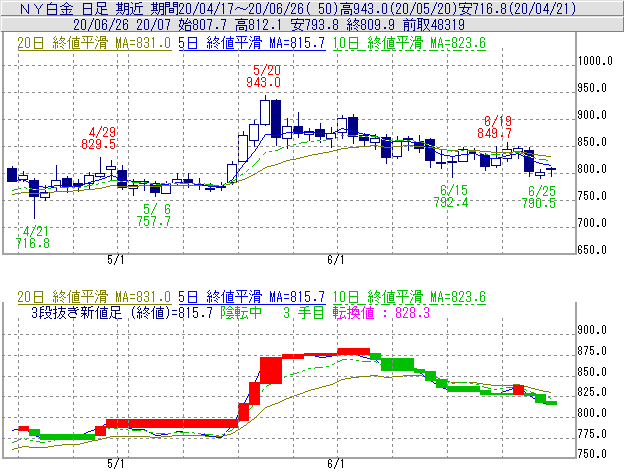
Task: Click the magenta 転換値：828.3 text
Action: pos(381,313)
